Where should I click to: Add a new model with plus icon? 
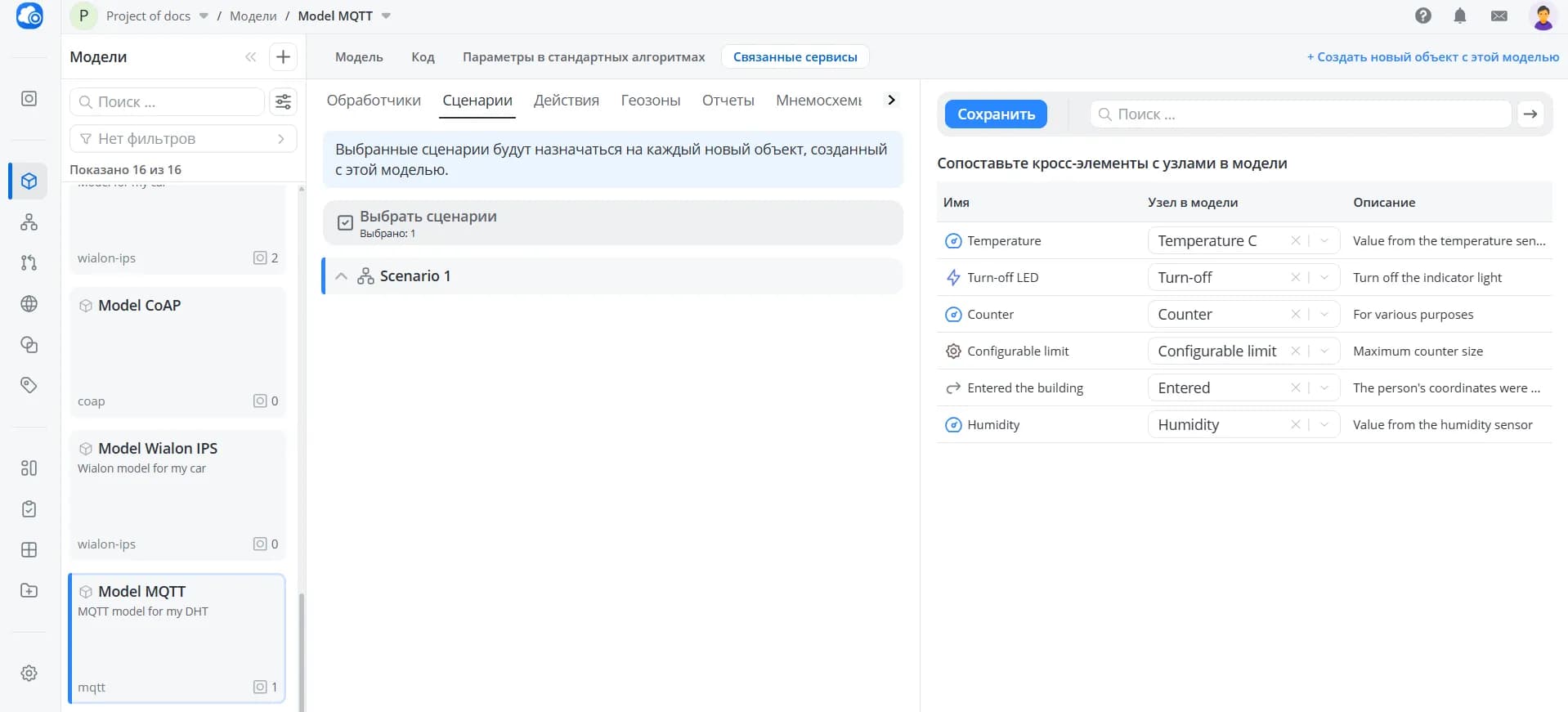click(x=283, y=56)
